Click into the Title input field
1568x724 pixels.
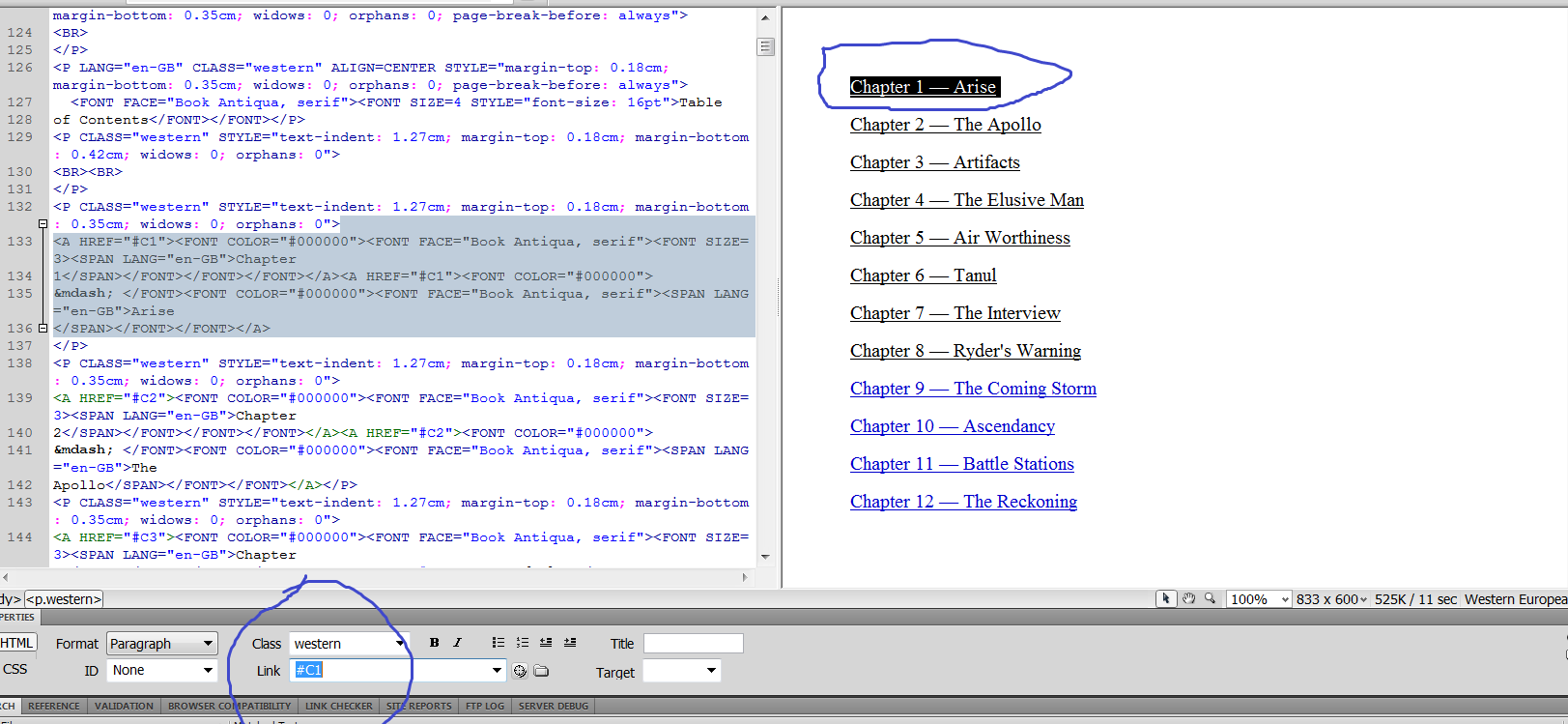click(694, 644)
